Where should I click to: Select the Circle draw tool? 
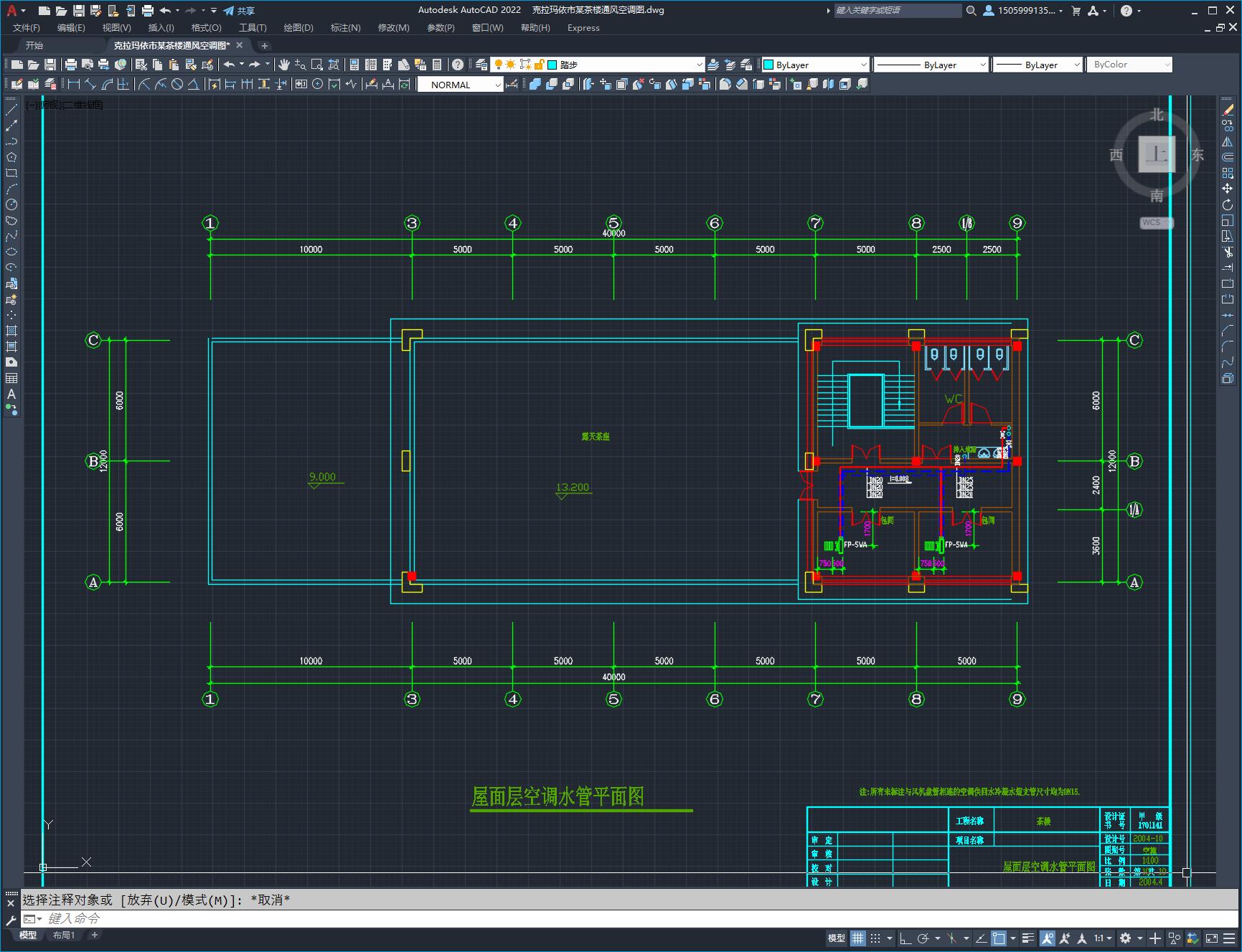(11, 204)
